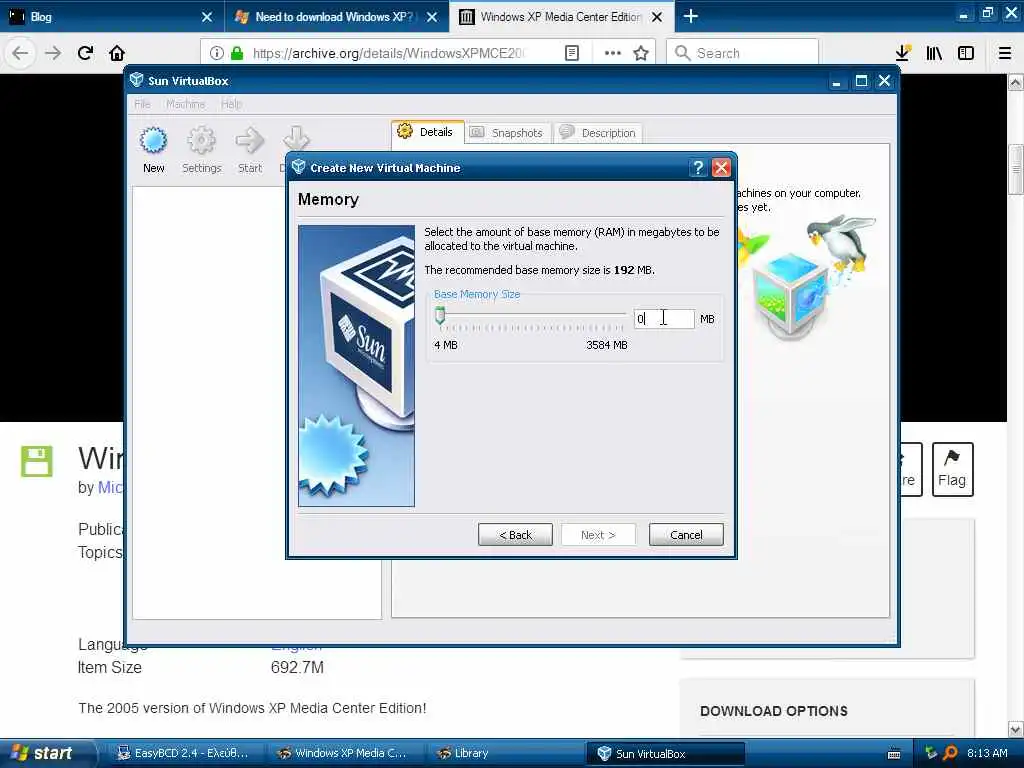Show site information icon in address bar
This screenshot has height=768, width=1024.
point(217,53)
